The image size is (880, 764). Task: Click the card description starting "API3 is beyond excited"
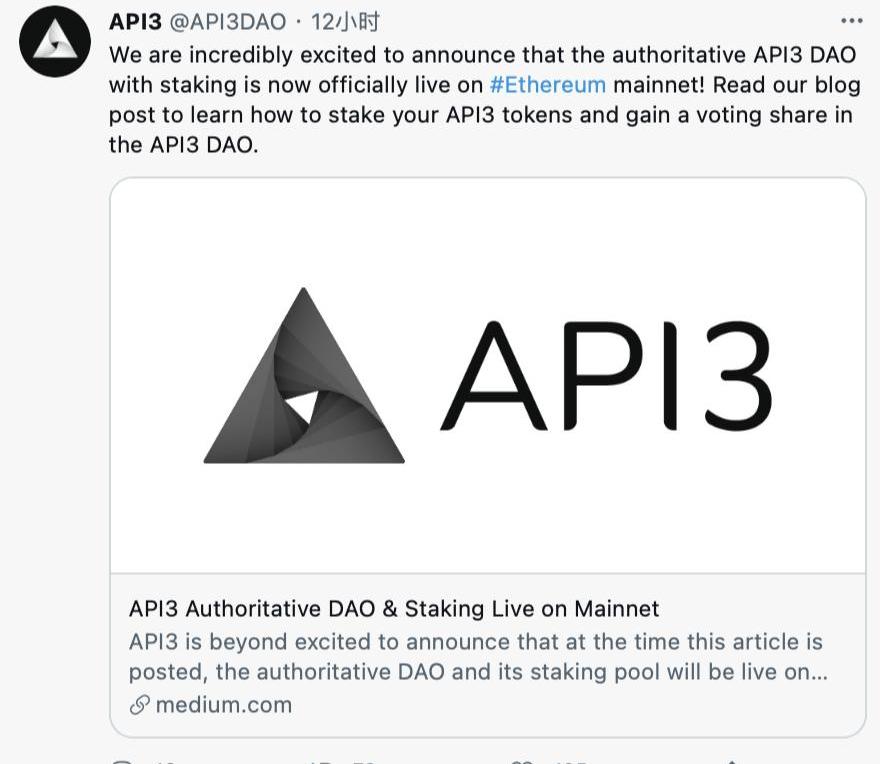tap(477, 656)
